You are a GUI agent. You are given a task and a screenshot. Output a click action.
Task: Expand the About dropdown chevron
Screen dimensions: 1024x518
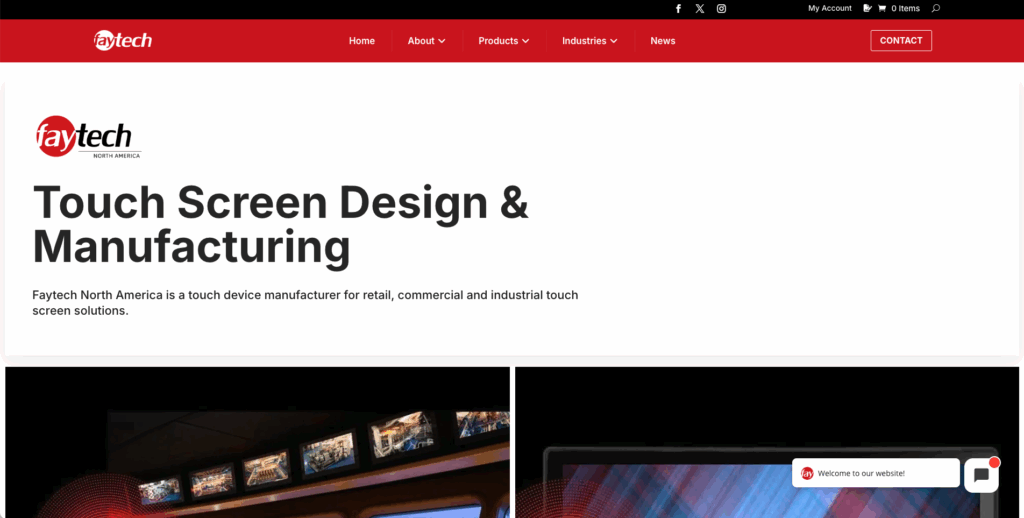[x=442, y=41]
